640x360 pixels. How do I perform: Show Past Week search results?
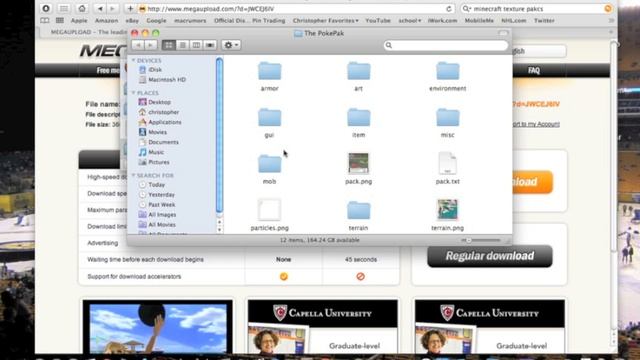[x=157, y=204]
